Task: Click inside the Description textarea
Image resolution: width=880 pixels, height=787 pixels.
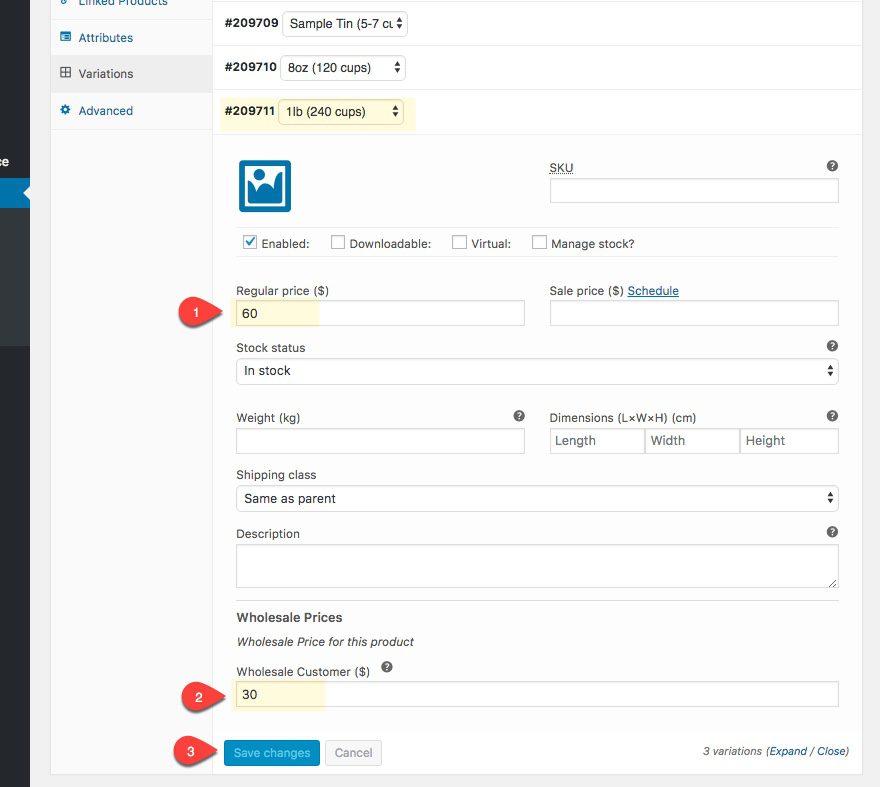Action: [x=537, y=566]
